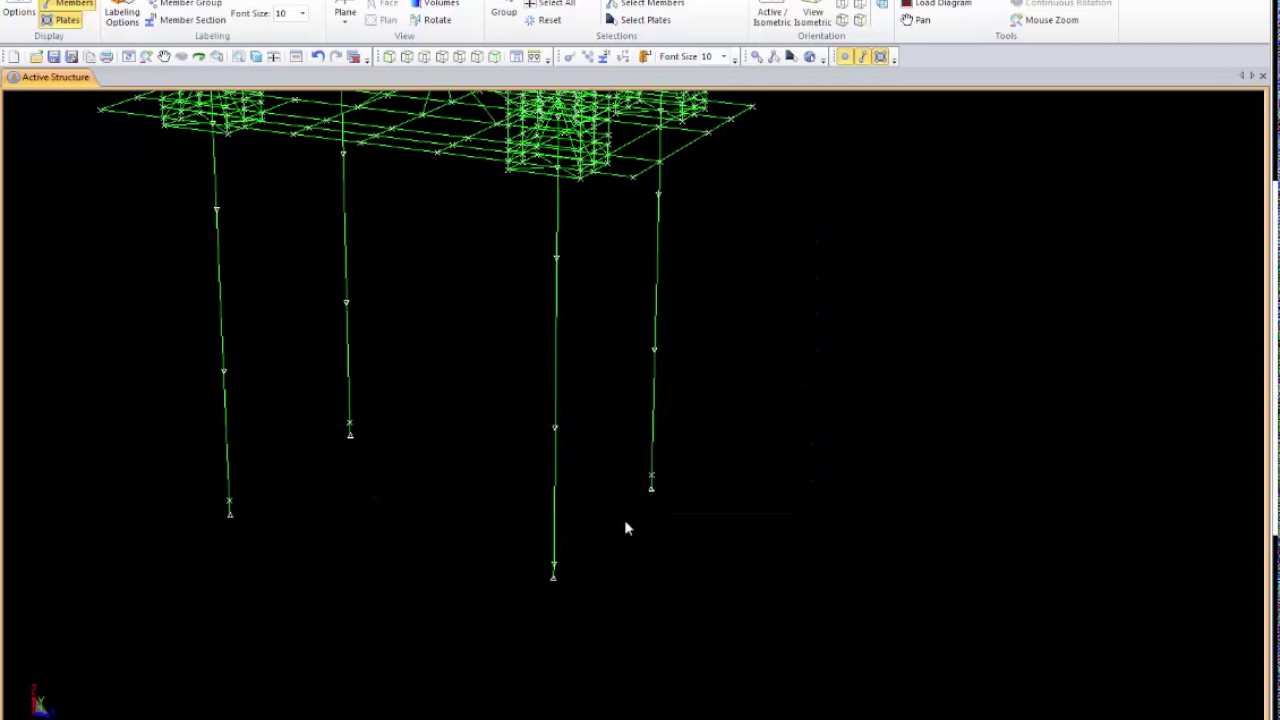Click the Load Diagram tool

click(936, 4)
